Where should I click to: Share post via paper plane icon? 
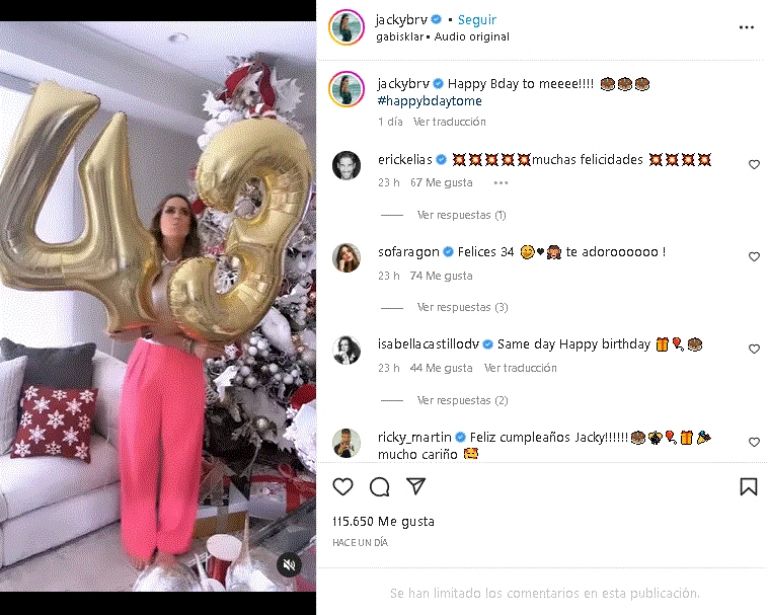[x=416, y=487]
